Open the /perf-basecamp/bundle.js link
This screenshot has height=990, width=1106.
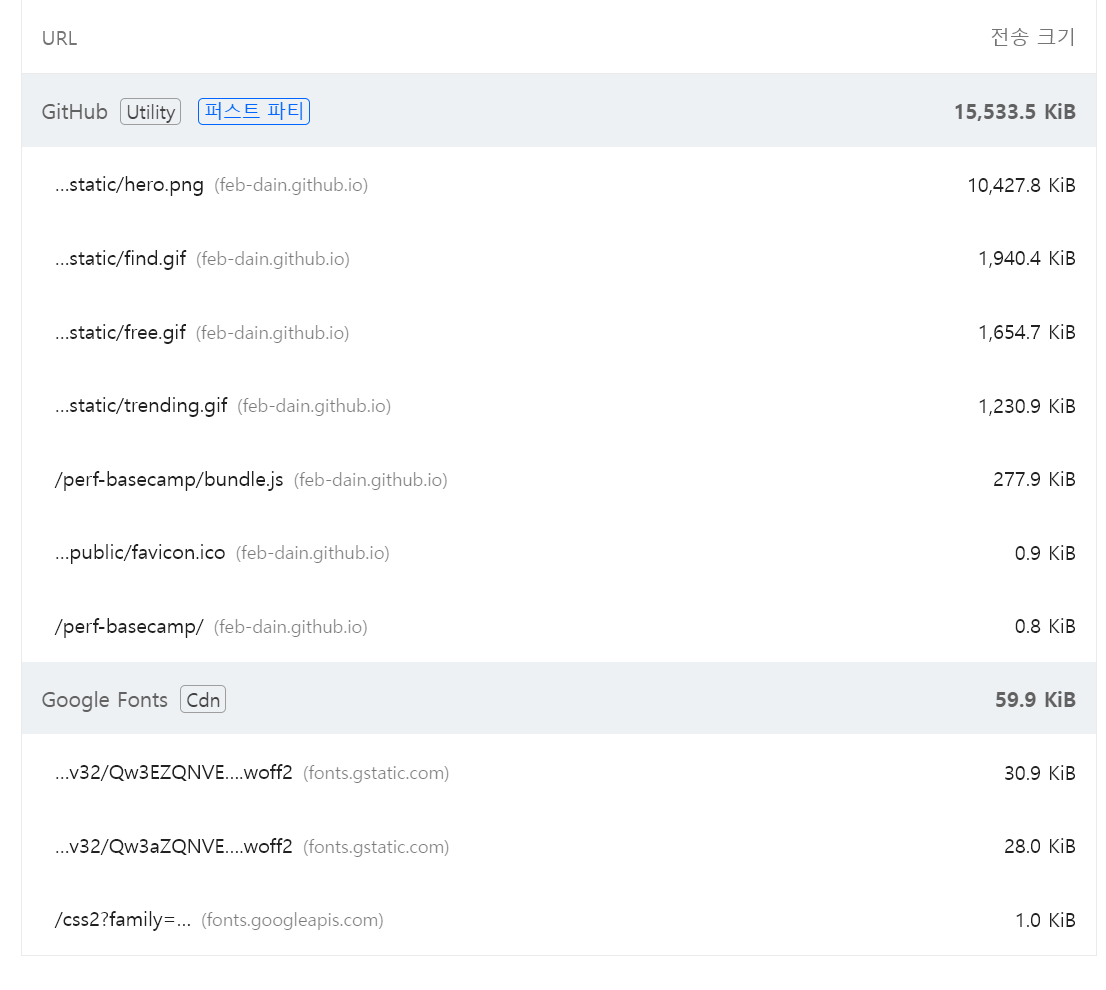169,479
